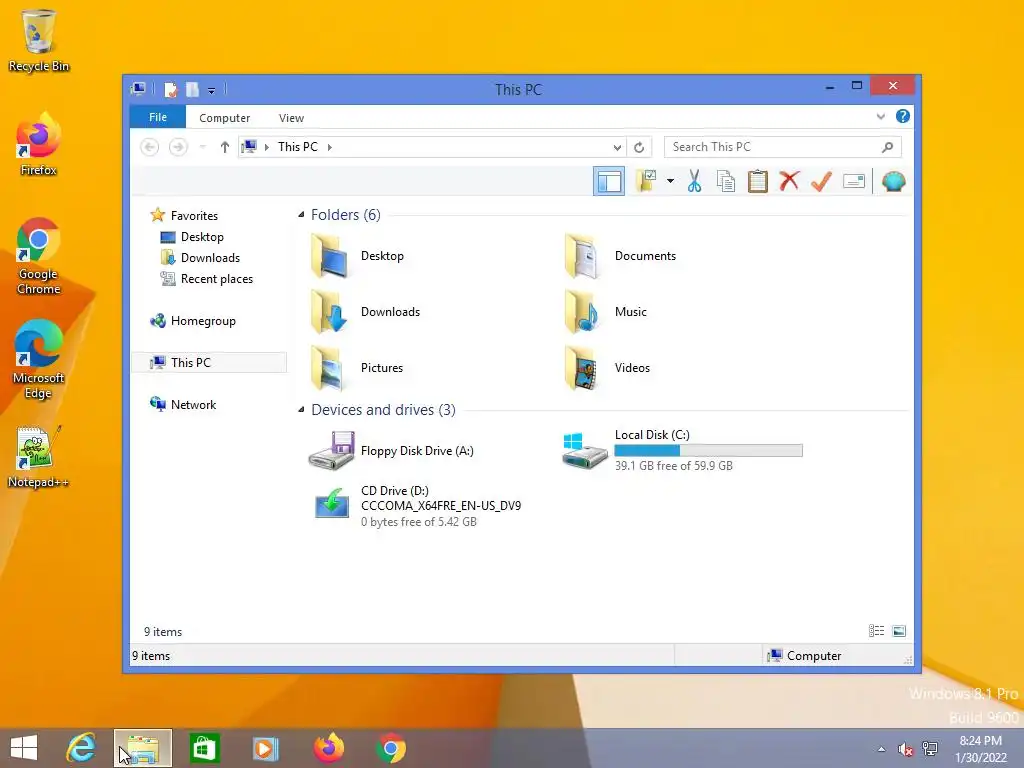Select This PC in the navigation pane

[209, 362]
